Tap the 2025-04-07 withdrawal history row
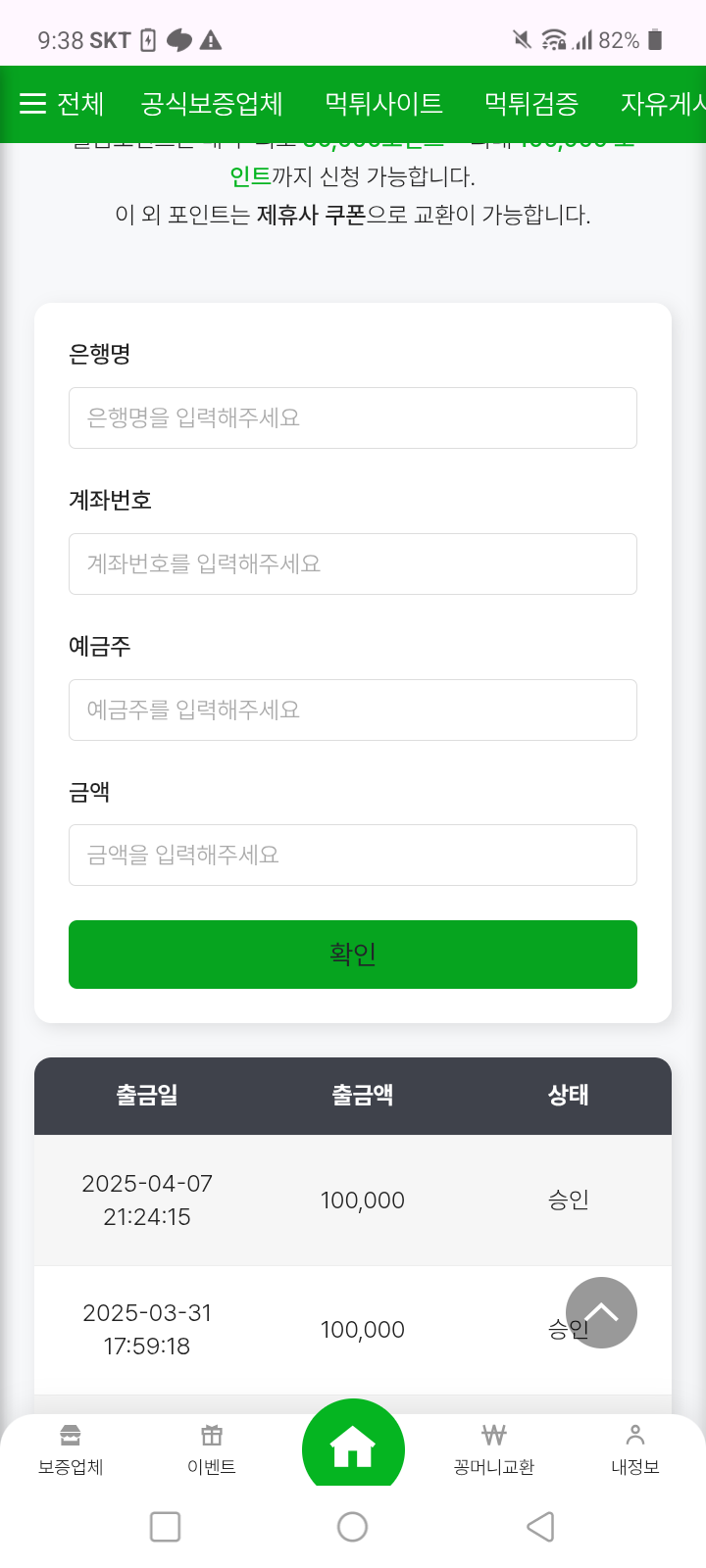The image size is (706, 1568). [x=353, y=1200]
